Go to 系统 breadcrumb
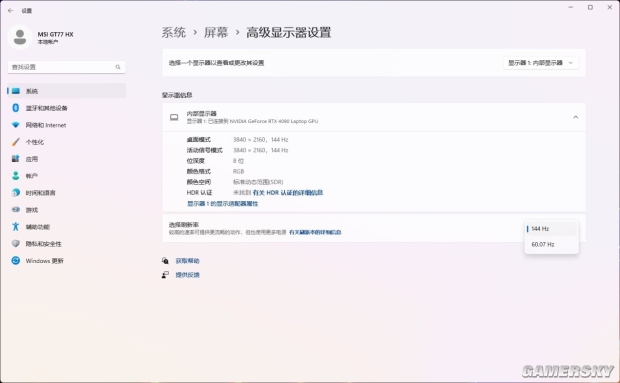Screen dimensions: 620x383 (174, 32)
